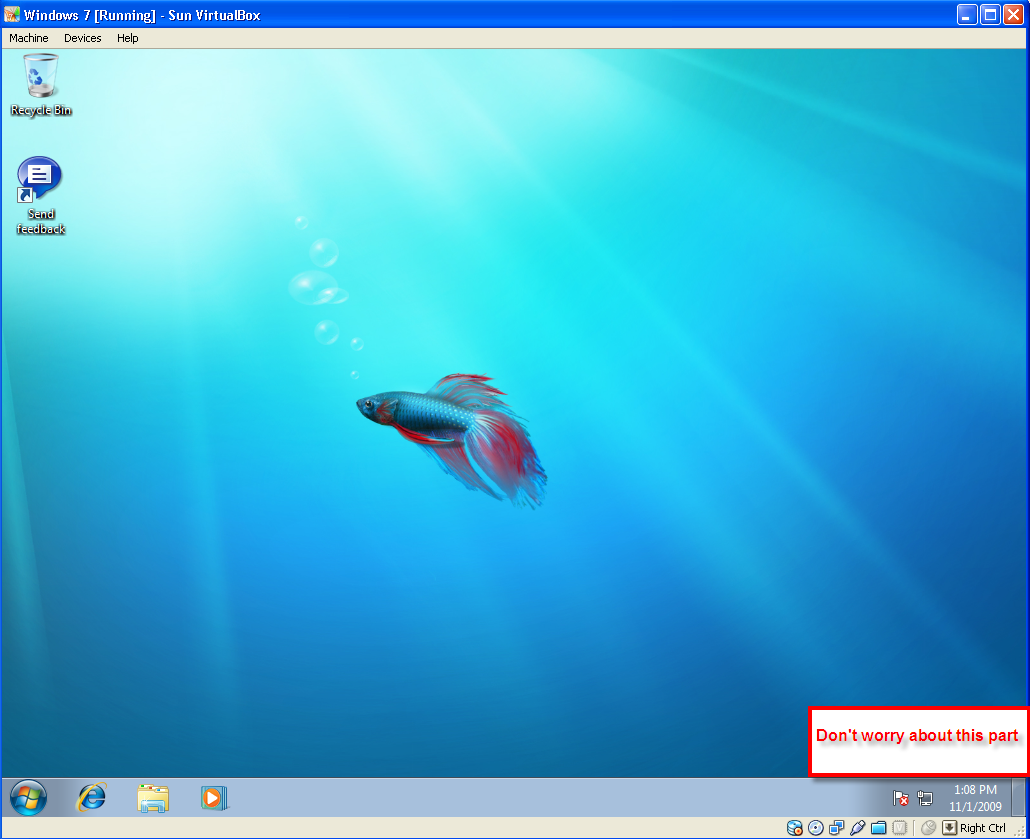Image resolution: width=1030 pixels, height=839 pixels.
Task: Click the VirtualBox network adapters indicator
Action: [x=837, y=828]
